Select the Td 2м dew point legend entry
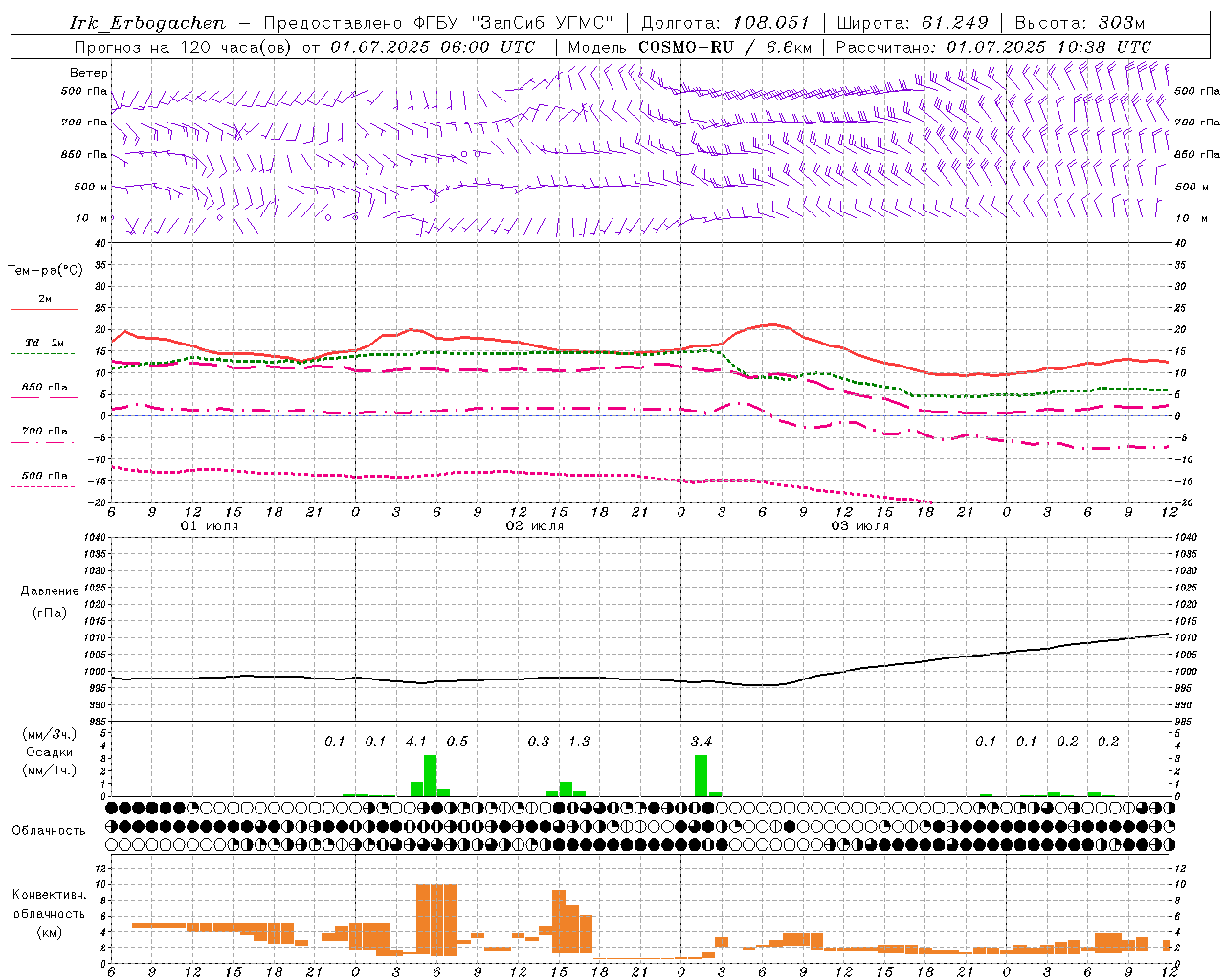The height and width of the screenshot is (980, 1225). click(x=45, y=346)
